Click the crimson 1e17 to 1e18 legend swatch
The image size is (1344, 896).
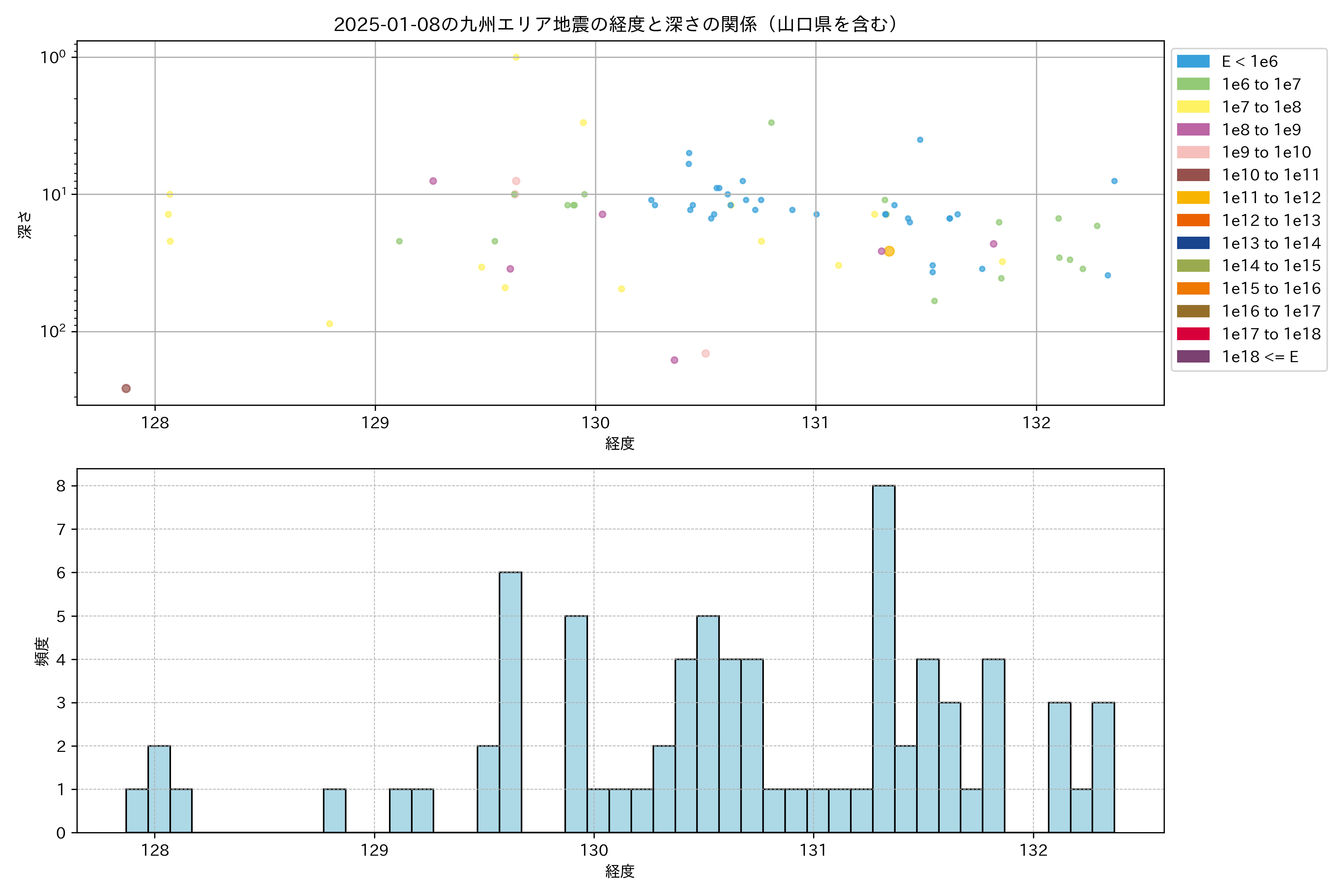tap(1192, 334)
